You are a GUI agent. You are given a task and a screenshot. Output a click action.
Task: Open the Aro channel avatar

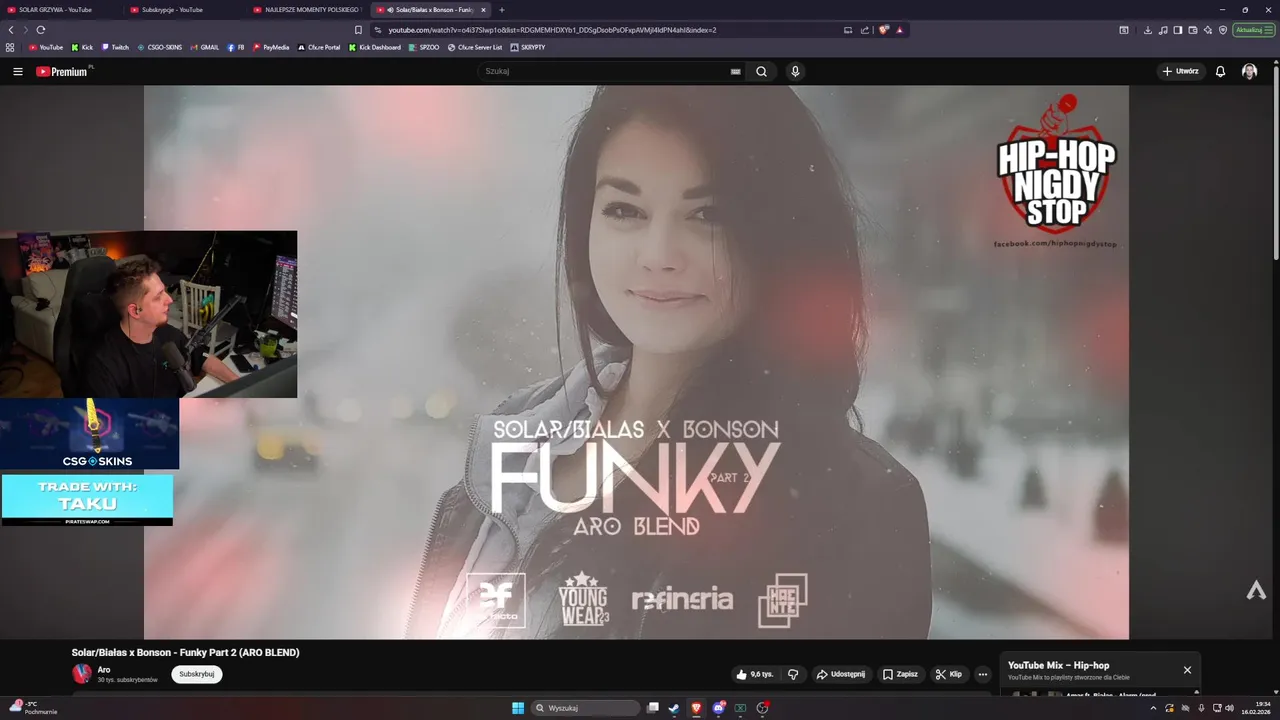(x=82, y=674)
